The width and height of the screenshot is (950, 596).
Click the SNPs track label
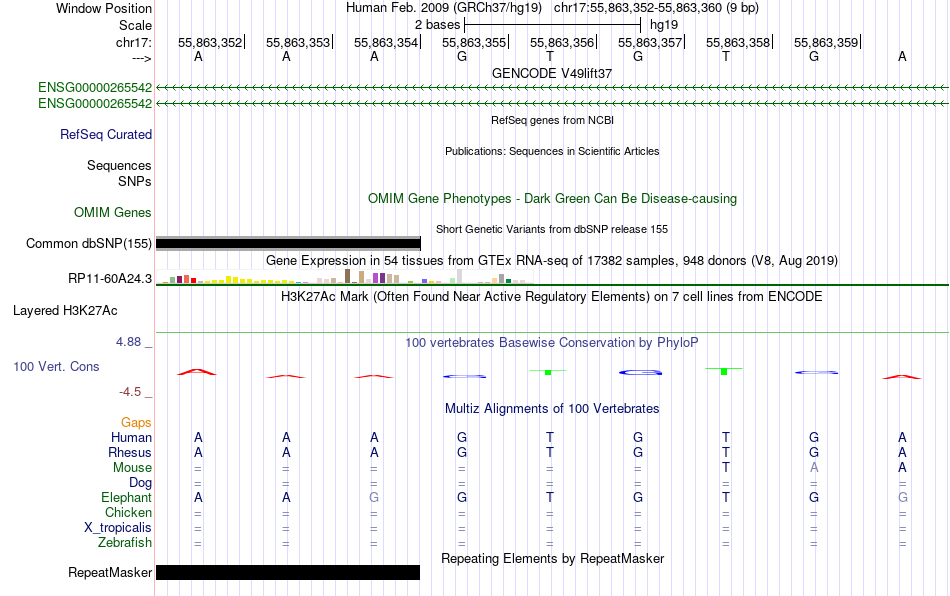click(x=135, y=181)
